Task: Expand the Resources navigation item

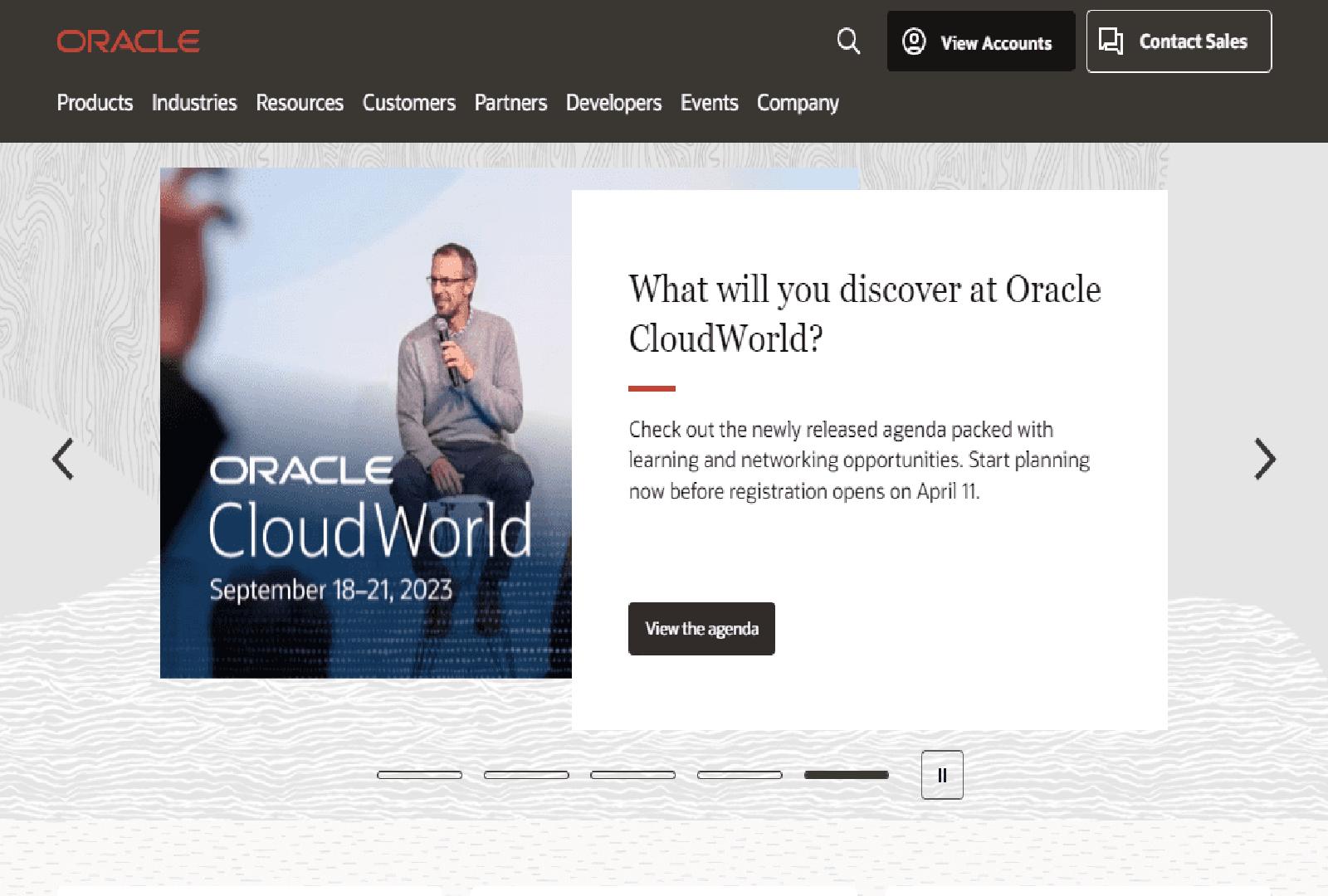Action: 300,103
